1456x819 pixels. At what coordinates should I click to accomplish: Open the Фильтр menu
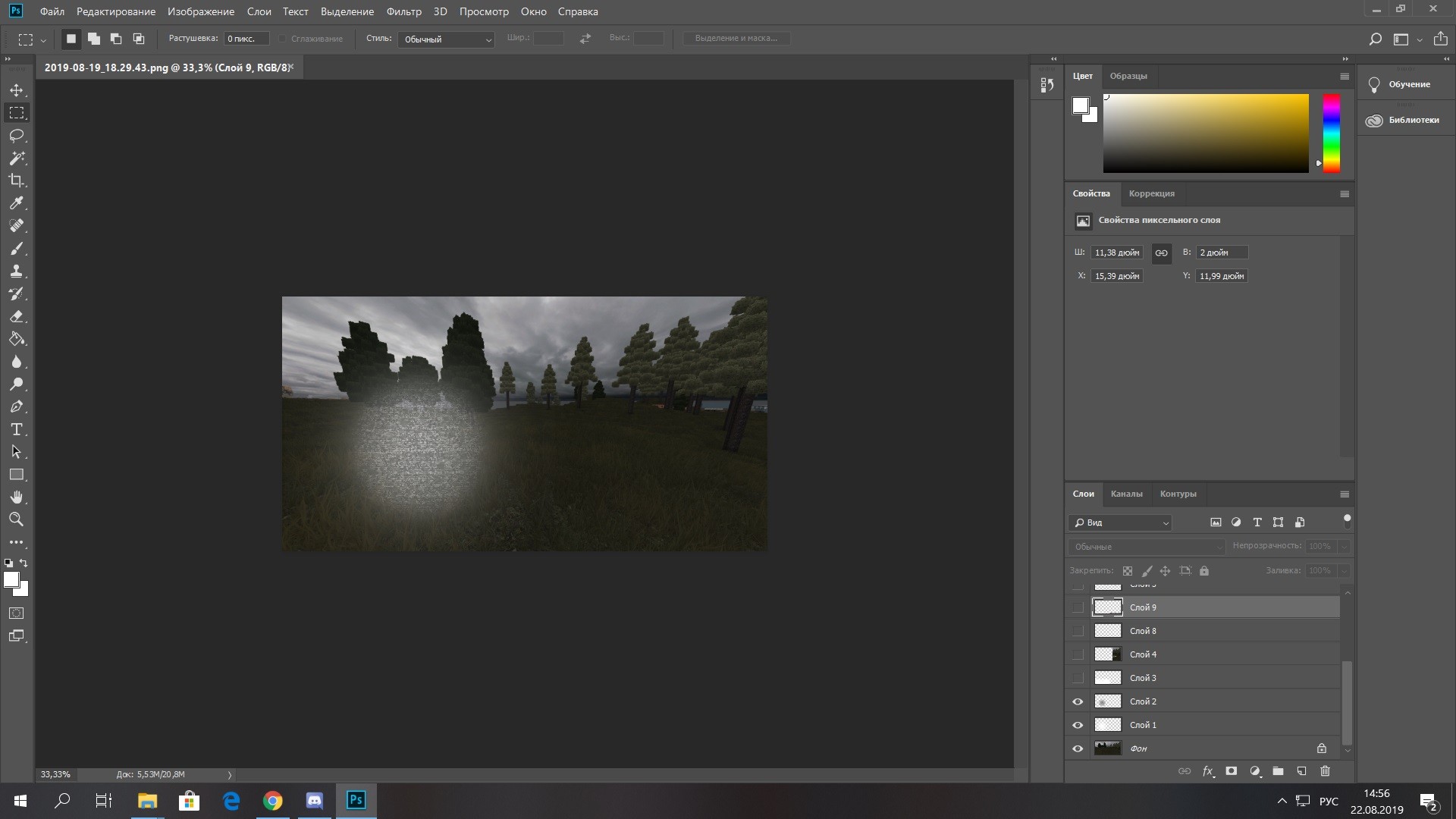click(x=403, y=11)
